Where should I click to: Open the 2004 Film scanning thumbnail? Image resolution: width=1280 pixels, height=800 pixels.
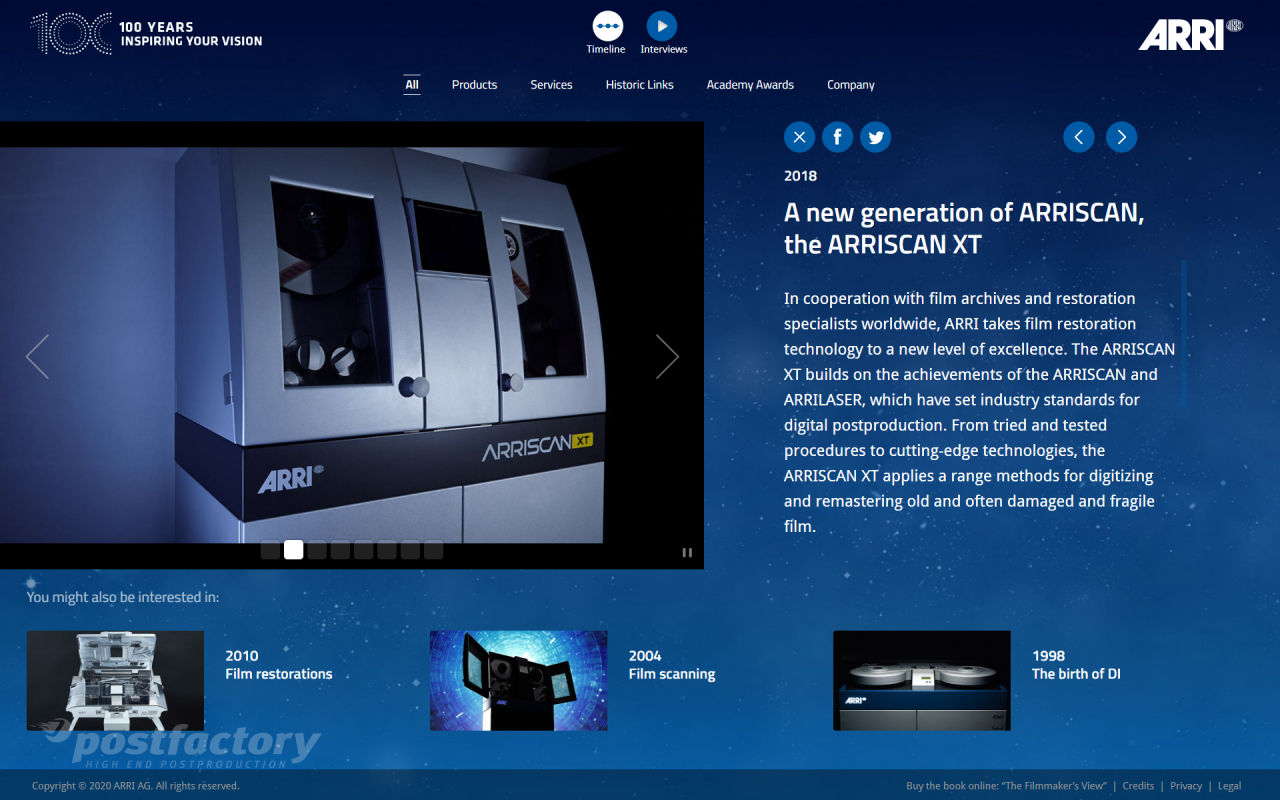point(518,680)
